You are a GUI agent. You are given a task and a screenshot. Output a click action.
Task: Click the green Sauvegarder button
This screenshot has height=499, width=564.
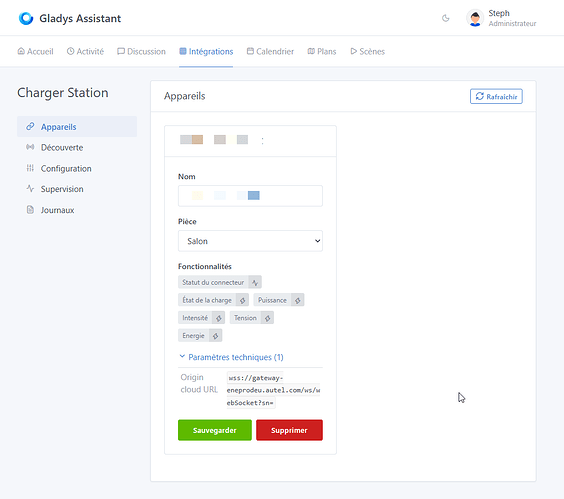[x=215, y=430]
